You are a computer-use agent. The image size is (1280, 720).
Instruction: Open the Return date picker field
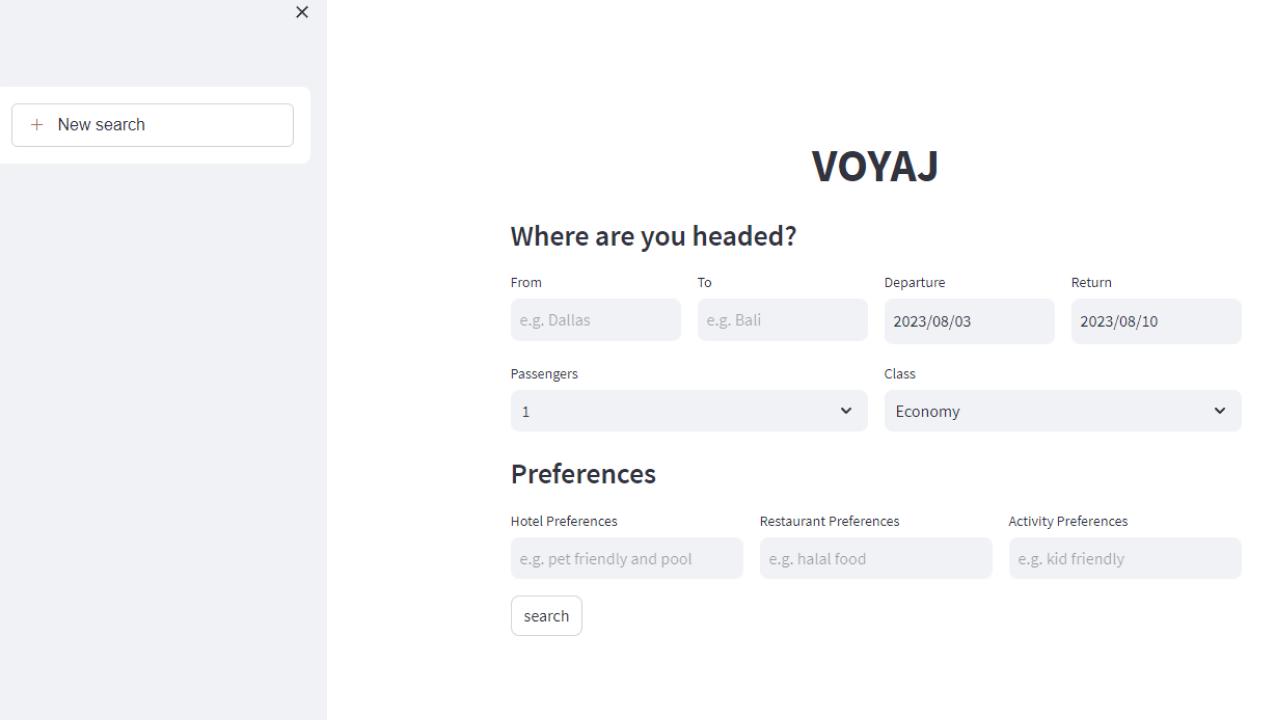click(1155, 321)
